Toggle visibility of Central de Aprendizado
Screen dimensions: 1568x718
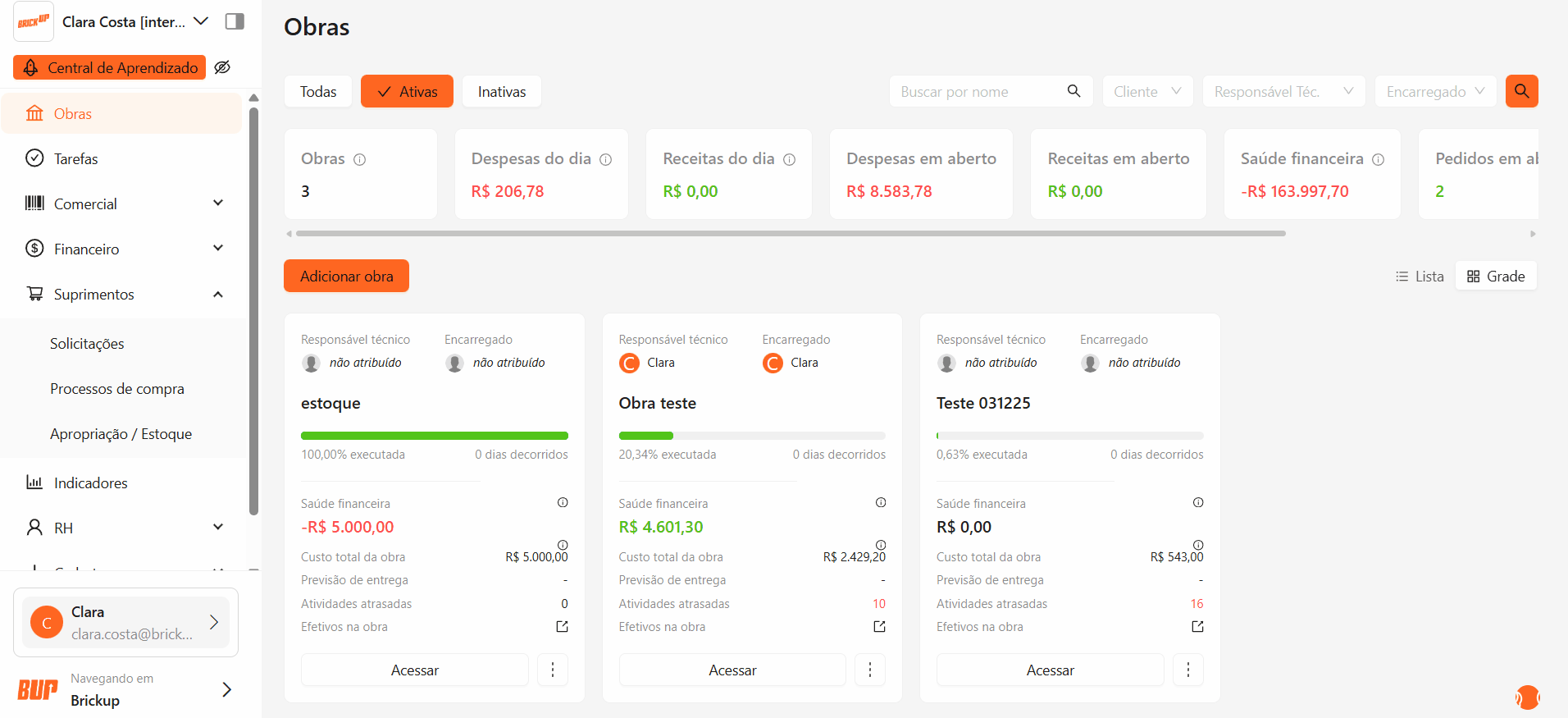click(222, 67)
